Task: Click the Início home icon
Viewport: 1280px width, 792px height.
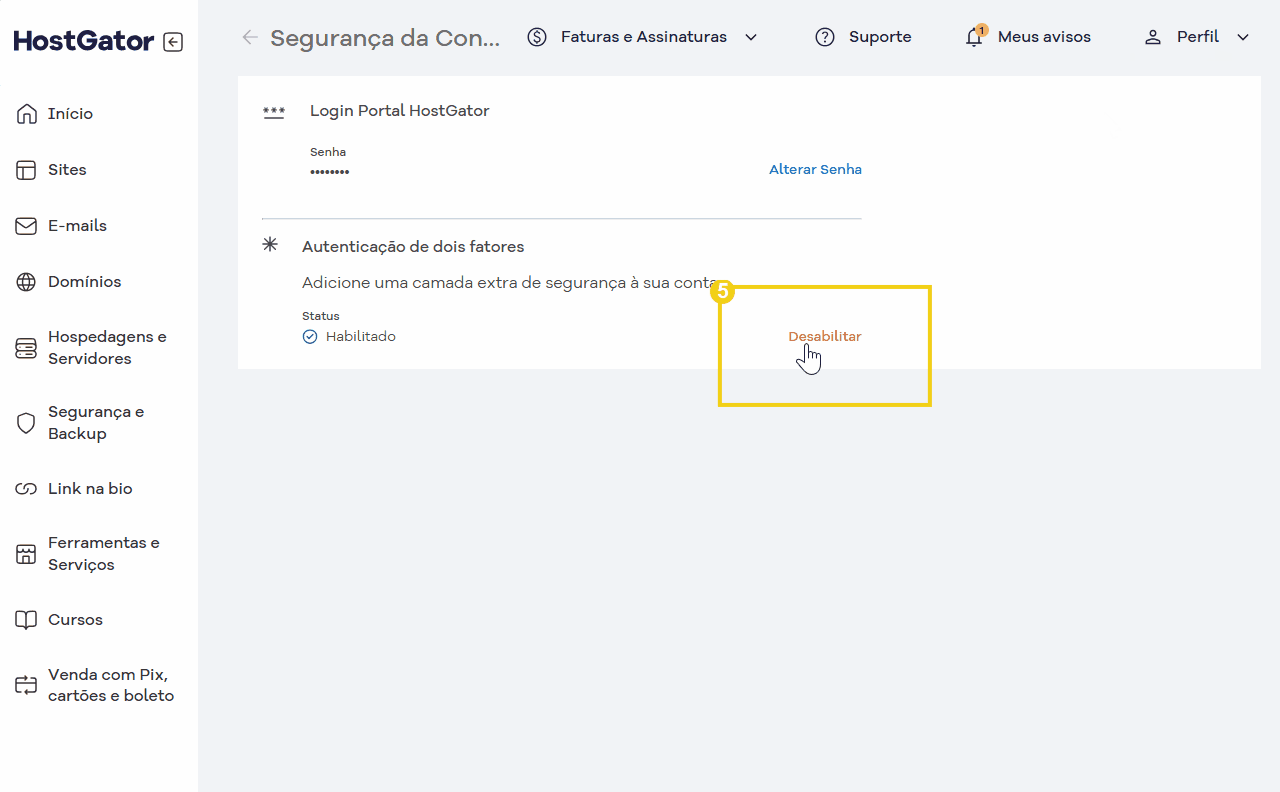Action: coord(26,114)
